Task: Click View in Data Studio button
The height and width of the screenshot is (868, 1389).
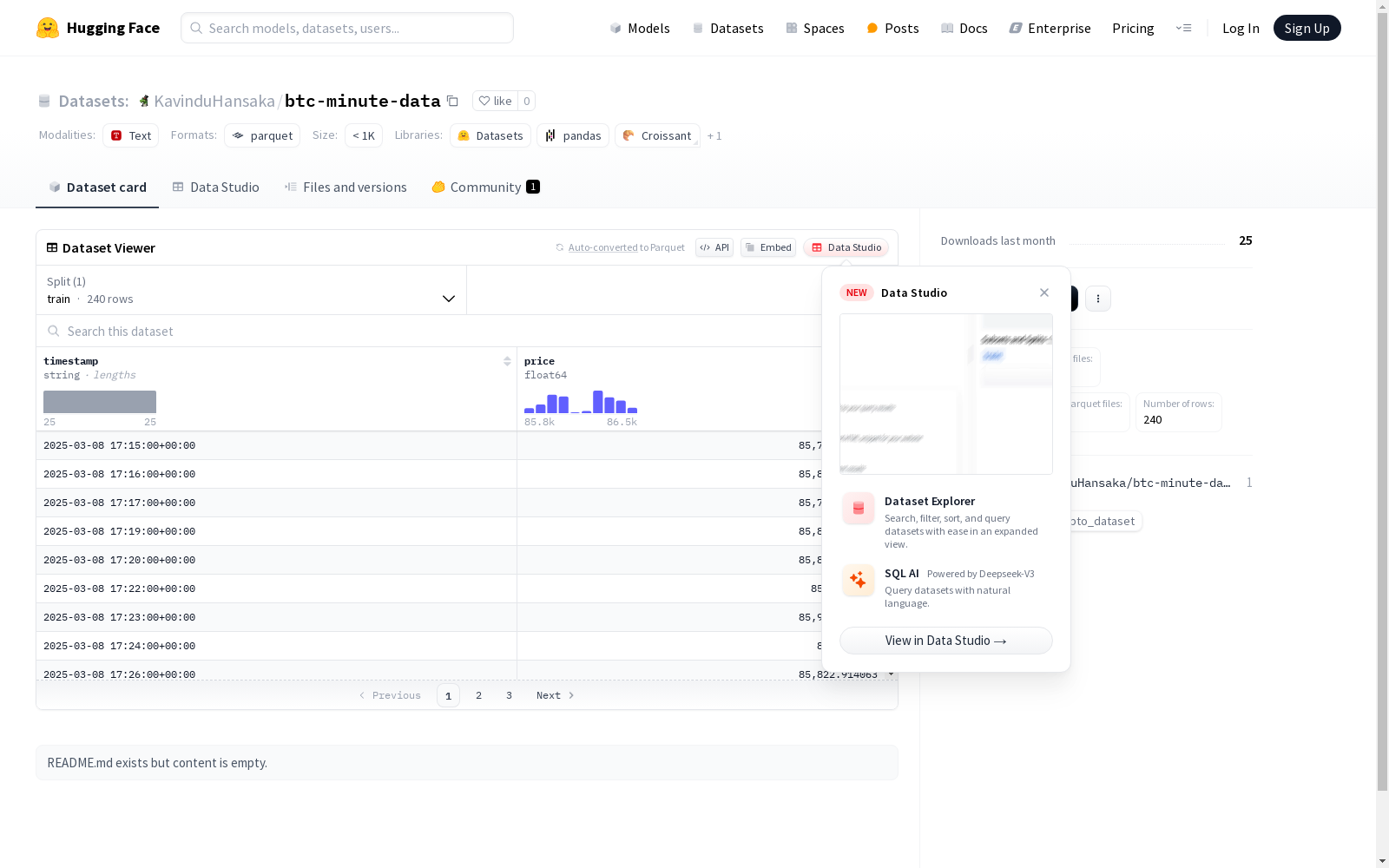Action: click(946, 641)
